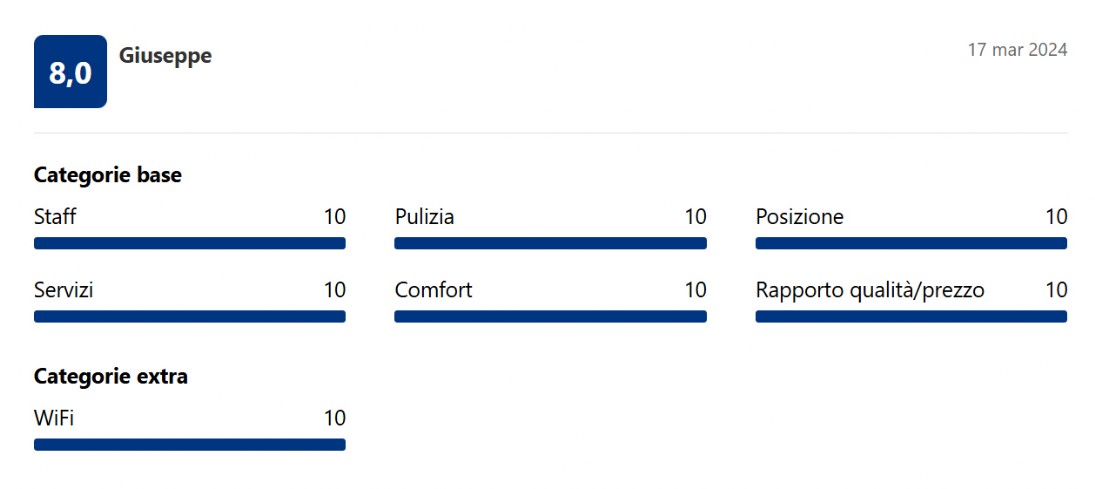Select the review date 17 mar 2024
Image resolution: width=1095 pixels, height=489 pixels.
point(1017,50)
